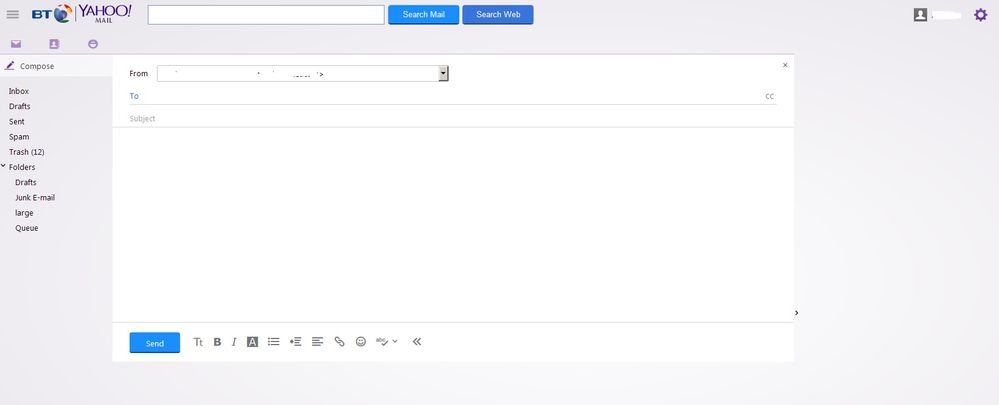Image resolution: width=999 pixels, height=405 pixels.
Task: Collapse the Folders section
Action: click(4, 166)
